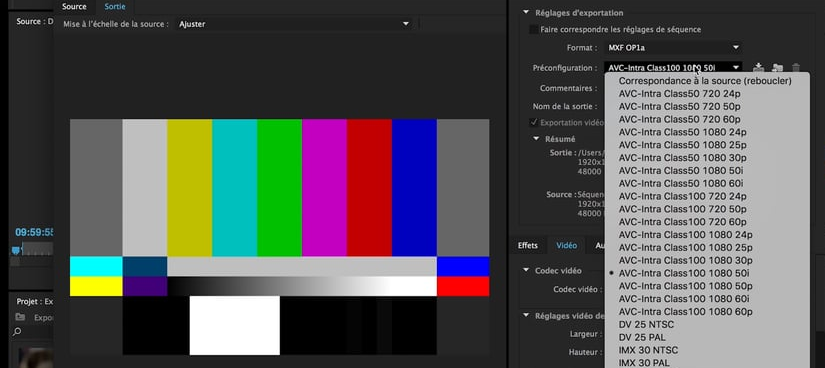Click the delete preset trash icon
The height and width of the screenshot is (368, 825).
click(x=796, y=67)
